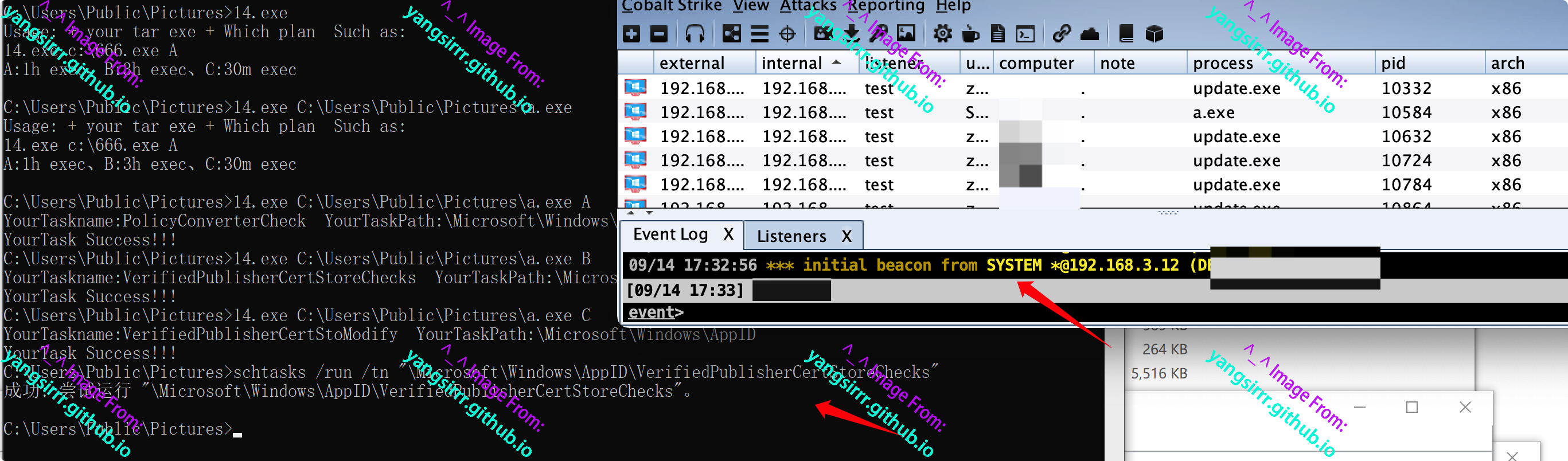The width and height of the screenshot is (1568, 461).
Task: Open screenshots viewer picture icon
Action: [x=906, y=33]
